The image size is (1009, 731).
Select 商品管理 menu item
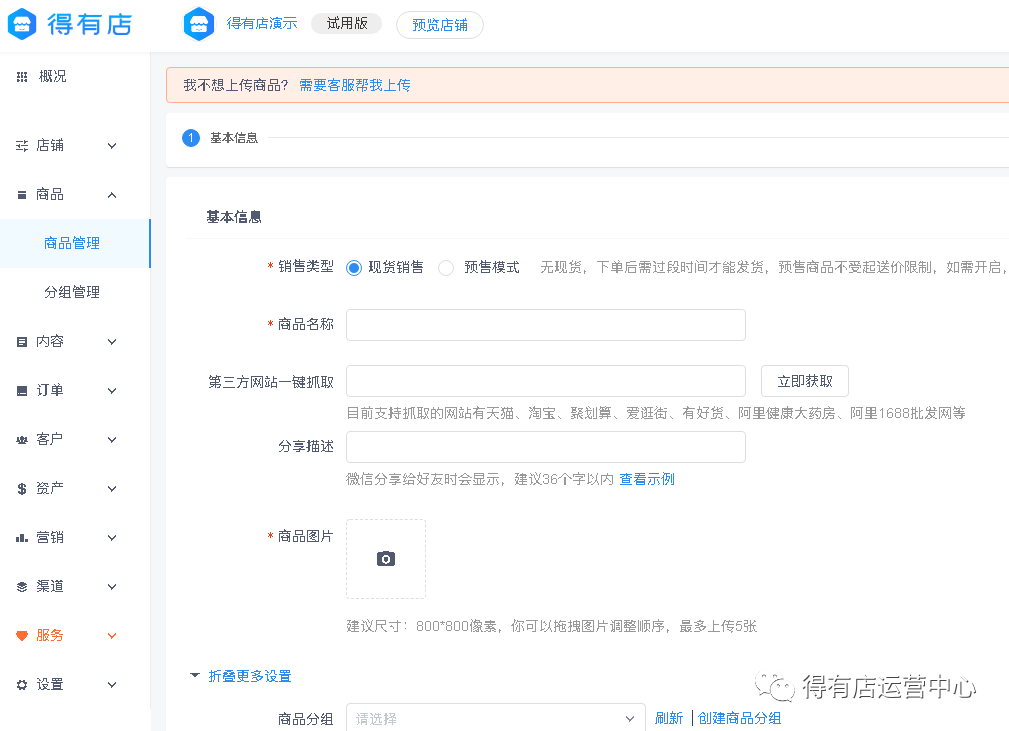pos(72,244)
